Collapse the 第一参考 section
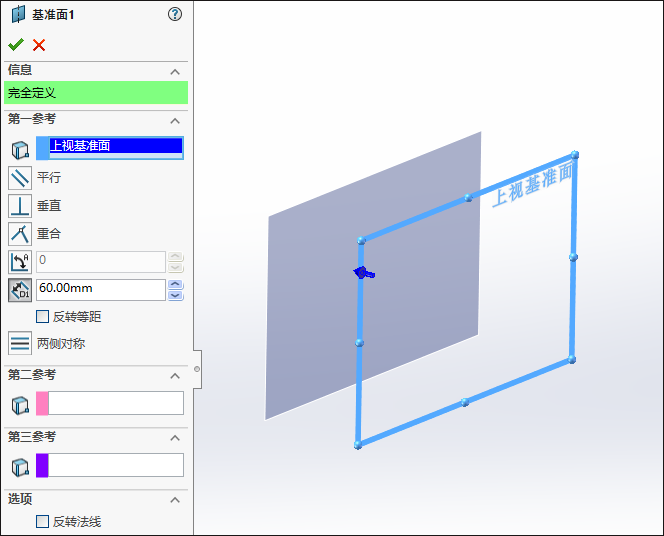664x536 pixels. 175,121
